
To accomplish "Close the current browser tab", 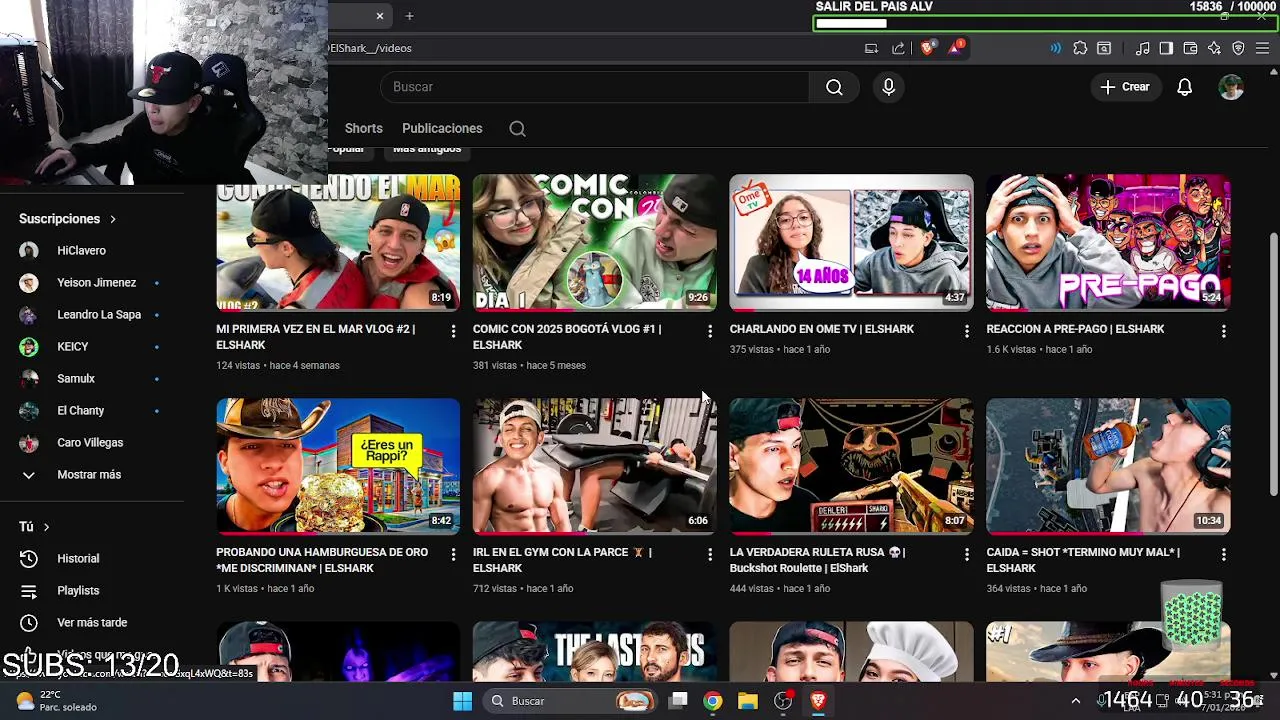I will click(380, 16).
